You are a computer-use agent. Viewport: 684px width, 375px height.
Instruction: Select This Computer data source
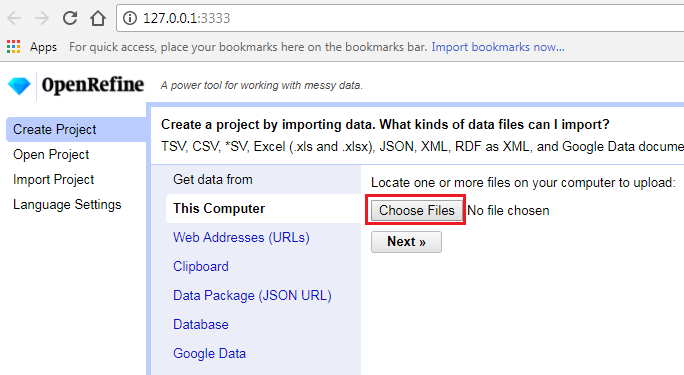(263, 208)
